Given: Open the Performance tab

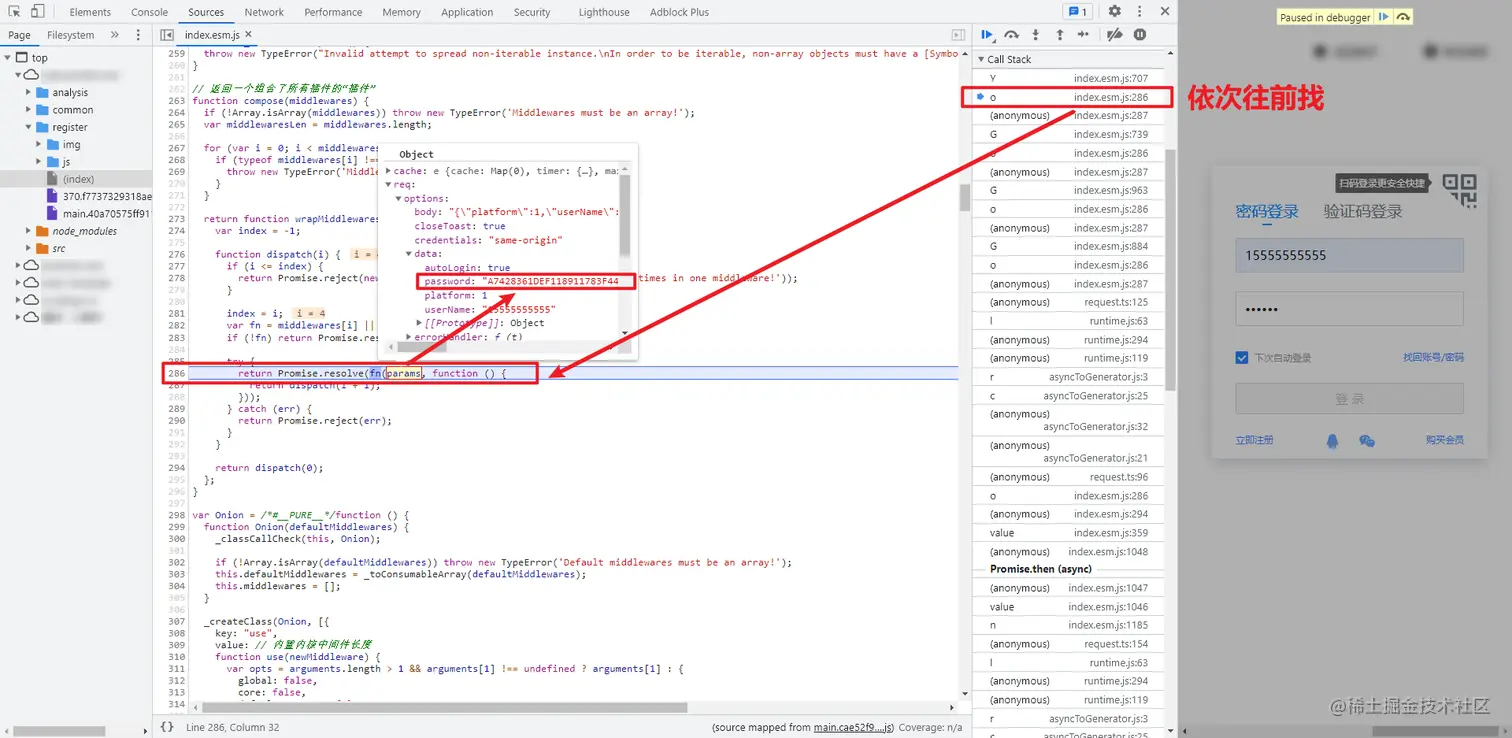Looking at the screenshot, I should 333,12.
